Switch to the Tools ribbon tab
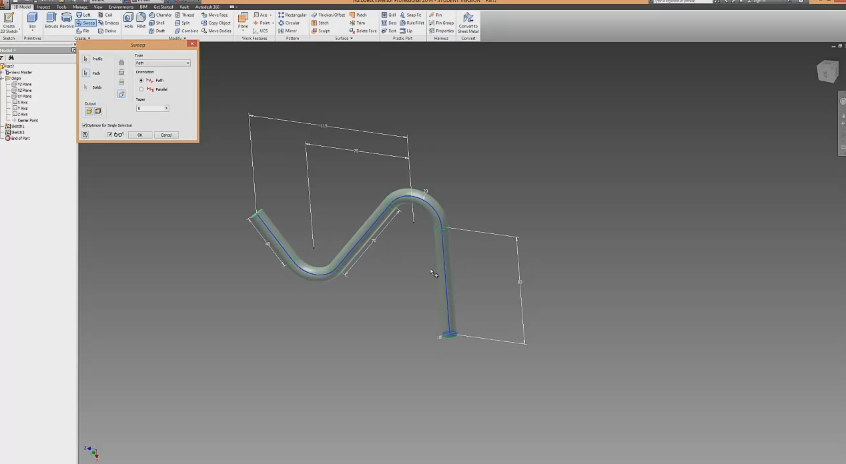 click(61, 7)
